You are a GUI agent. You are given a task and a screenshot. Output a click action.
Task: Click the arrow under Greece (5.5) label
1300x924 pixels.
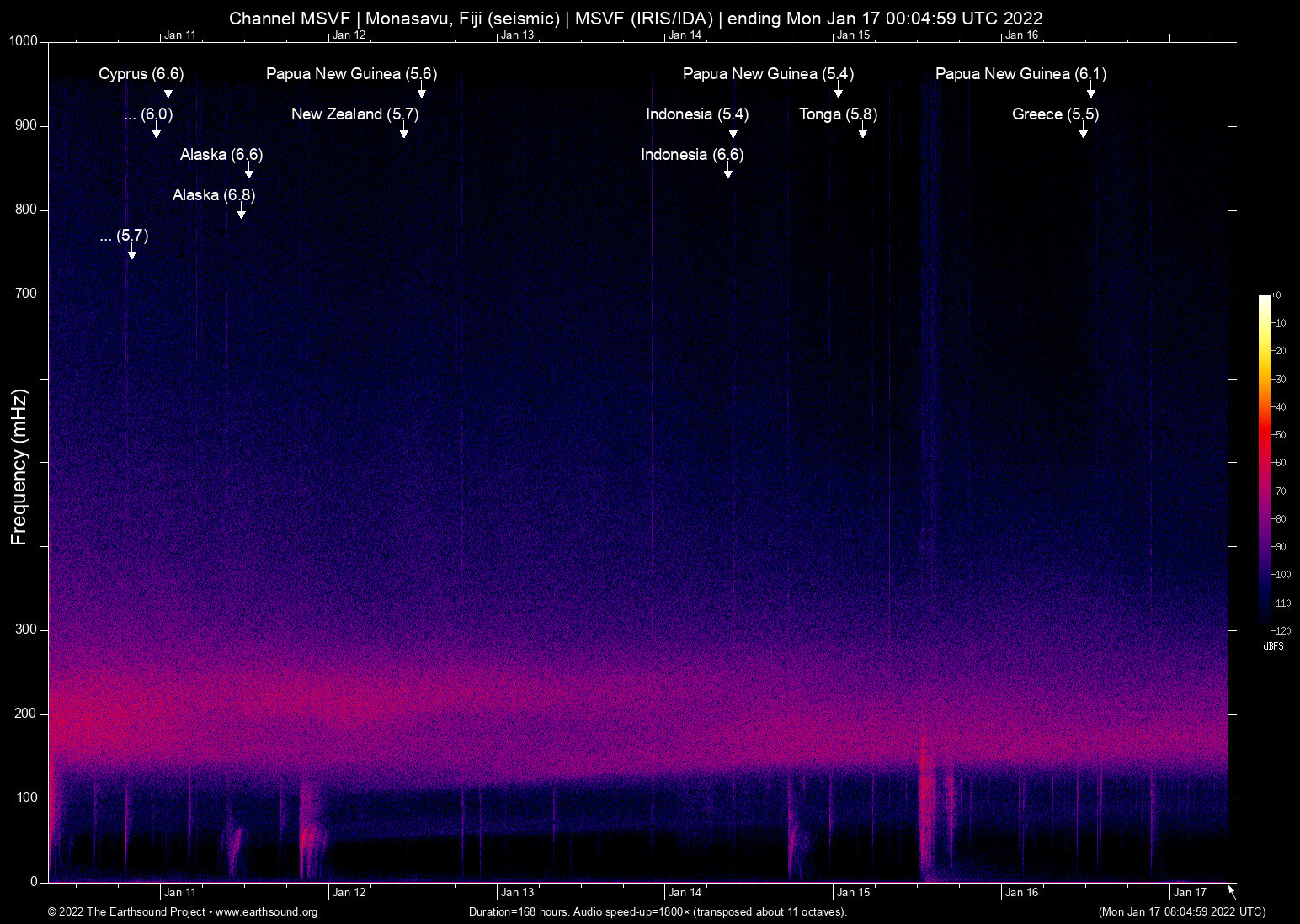pos(1084,131)
